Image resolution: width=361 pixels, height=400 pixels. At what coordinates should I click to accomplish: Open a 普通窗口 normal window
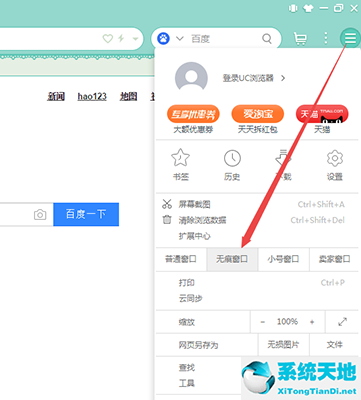click(181, 259)
